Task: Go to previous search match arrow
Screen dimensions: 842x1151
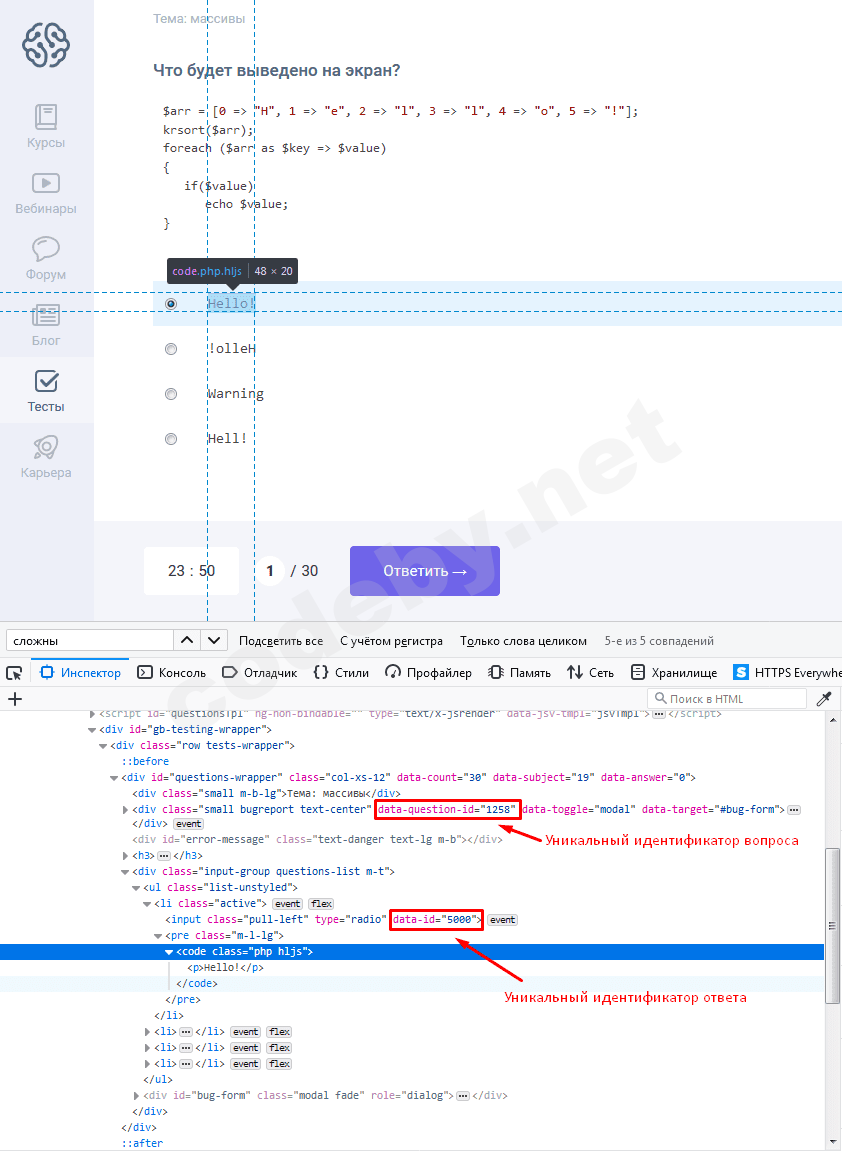Action: pyautogui.click(x=187, y=641)
